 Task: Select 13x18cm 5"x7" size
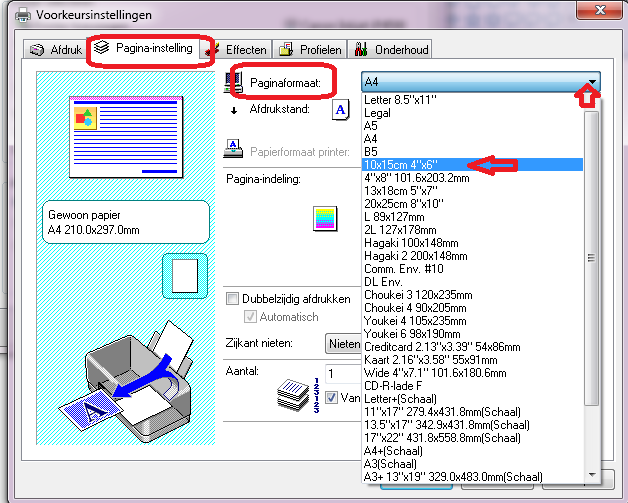(472, 191)
